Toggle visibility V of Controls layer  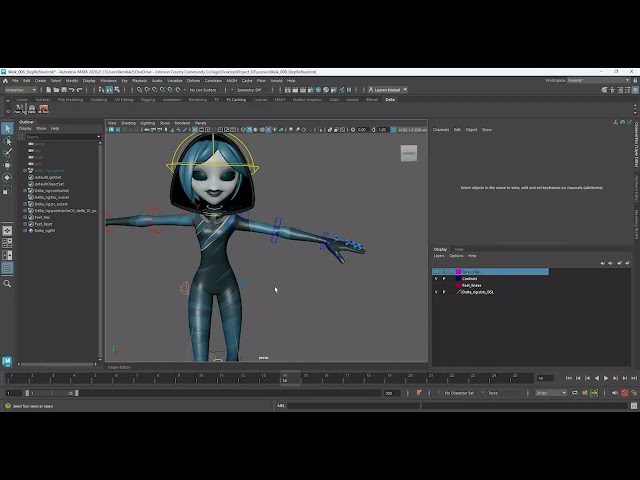[x=436, y=279]
